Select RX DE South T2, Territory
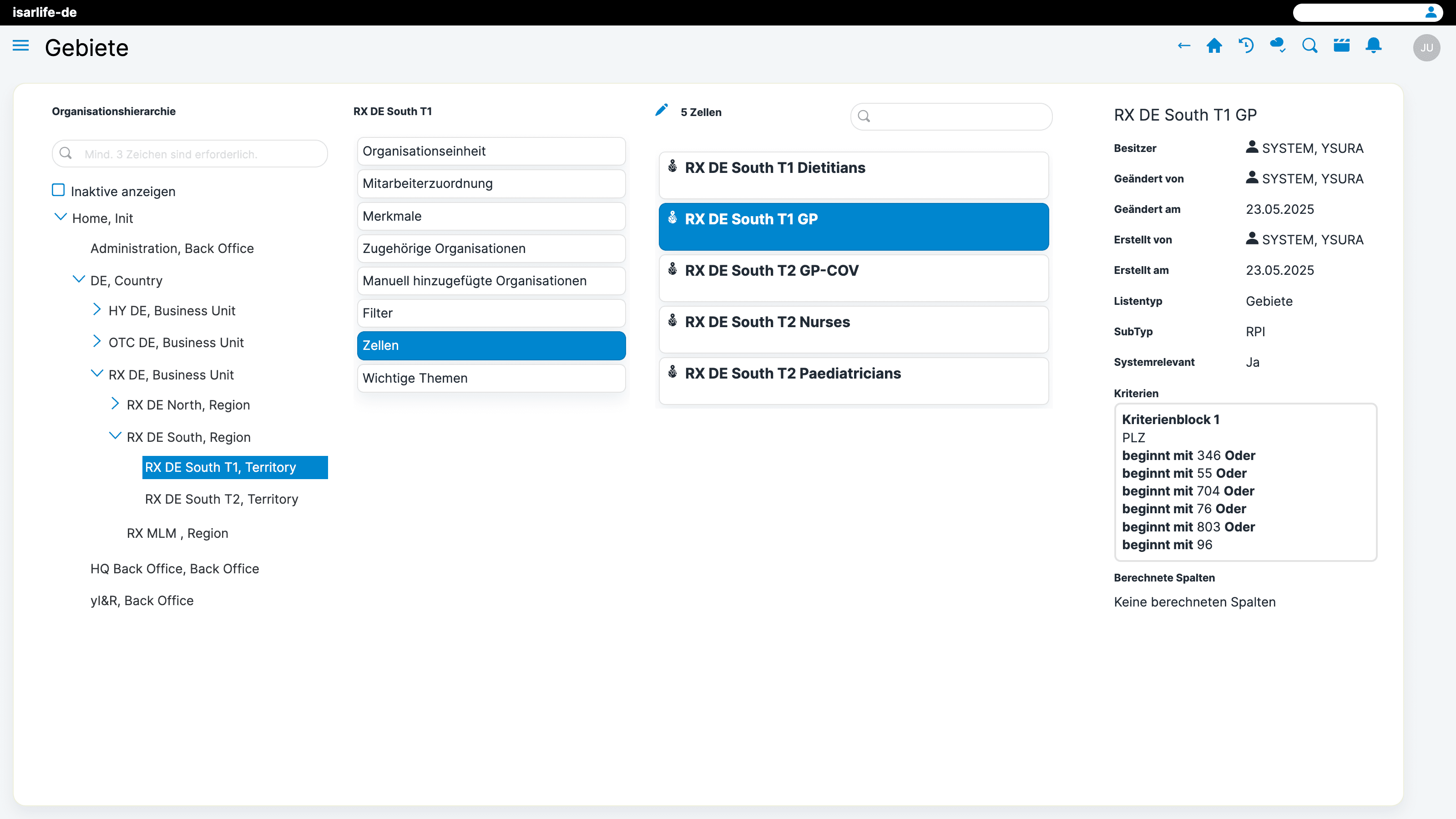The width and height of the screenshot is (1456, 819). click(x=222, y=499)
